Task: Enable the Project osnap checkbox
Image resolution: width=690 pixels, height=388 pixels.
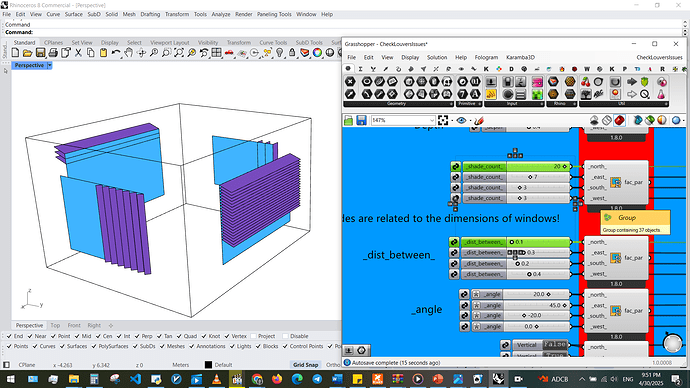Action: [253, 336]
